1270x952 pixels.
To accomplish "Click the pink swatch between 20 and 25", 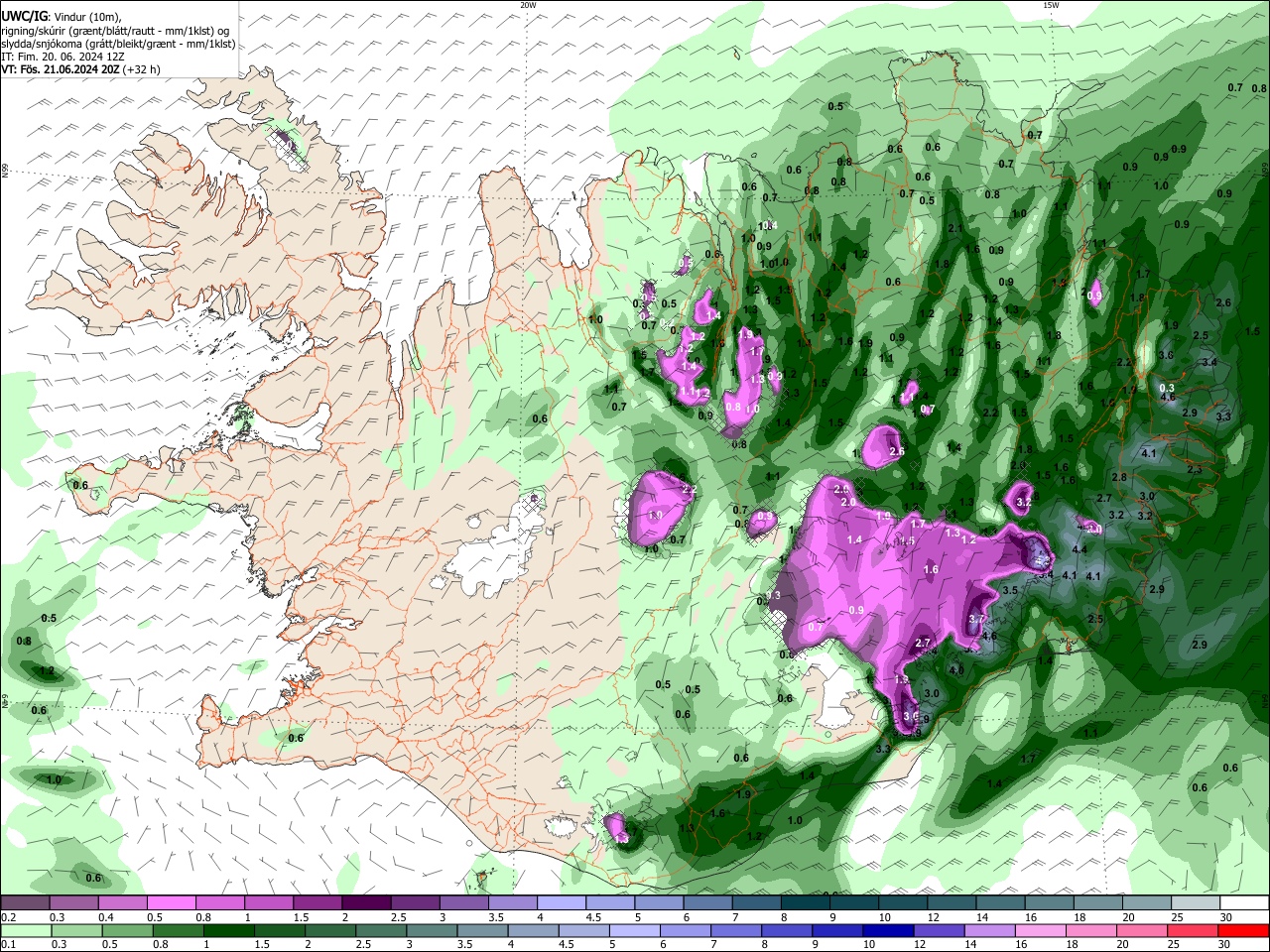I will (x=1143, y=930).
